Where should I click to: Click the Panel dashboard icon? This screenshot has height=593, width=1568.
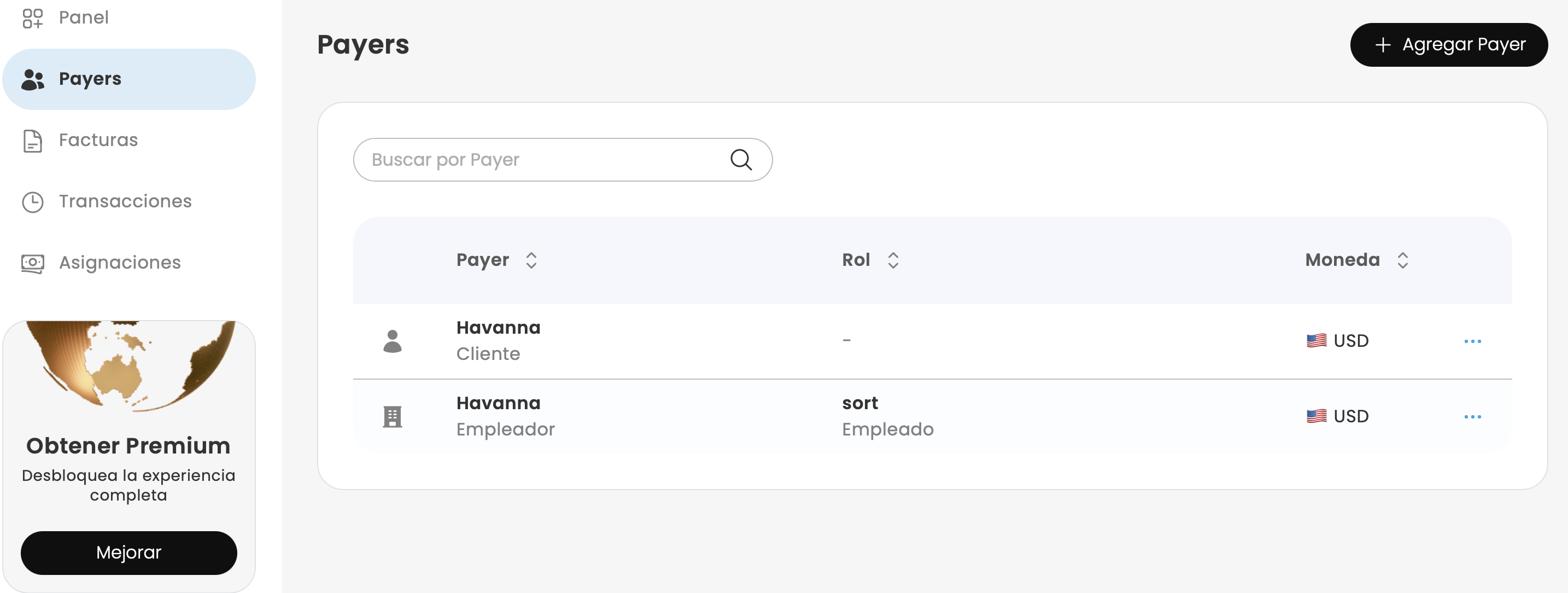pyautogui.click(x=32, y=18)
